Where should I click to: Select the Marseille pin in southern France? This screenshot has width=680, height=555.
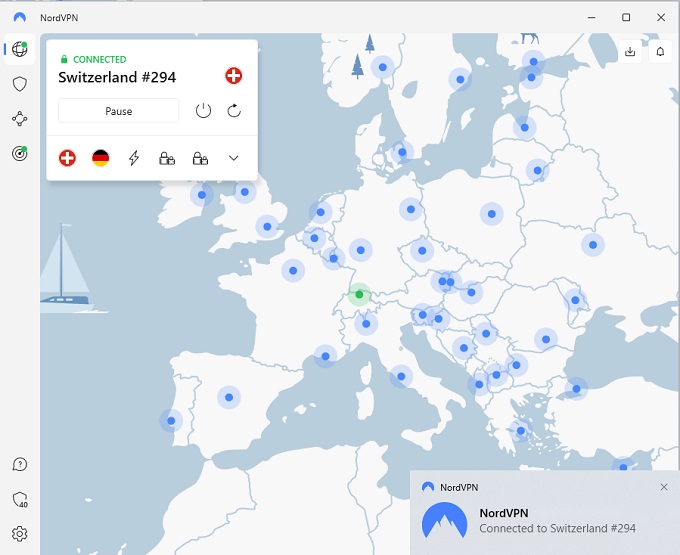point(325,356)
